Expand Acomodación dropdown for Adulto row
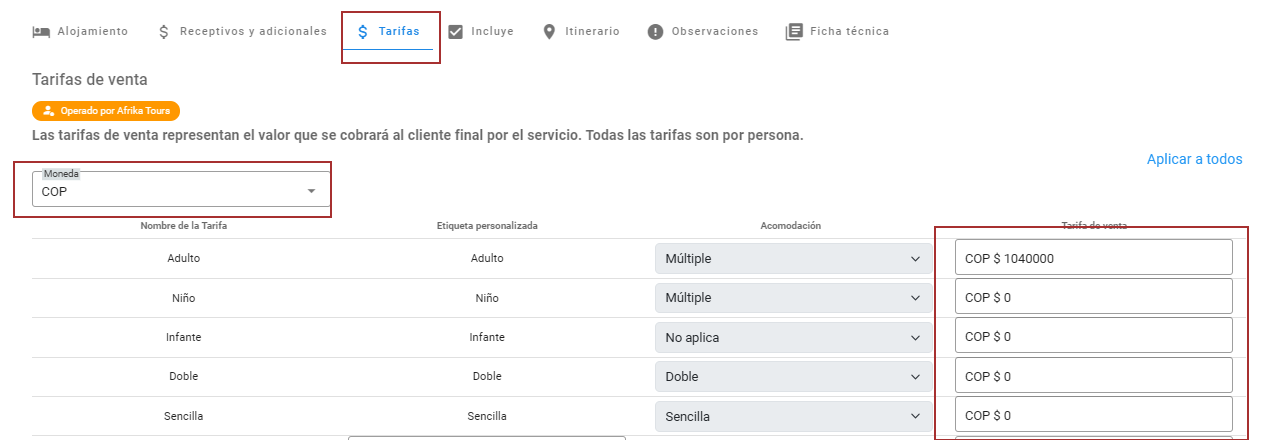 click(793, 259)
